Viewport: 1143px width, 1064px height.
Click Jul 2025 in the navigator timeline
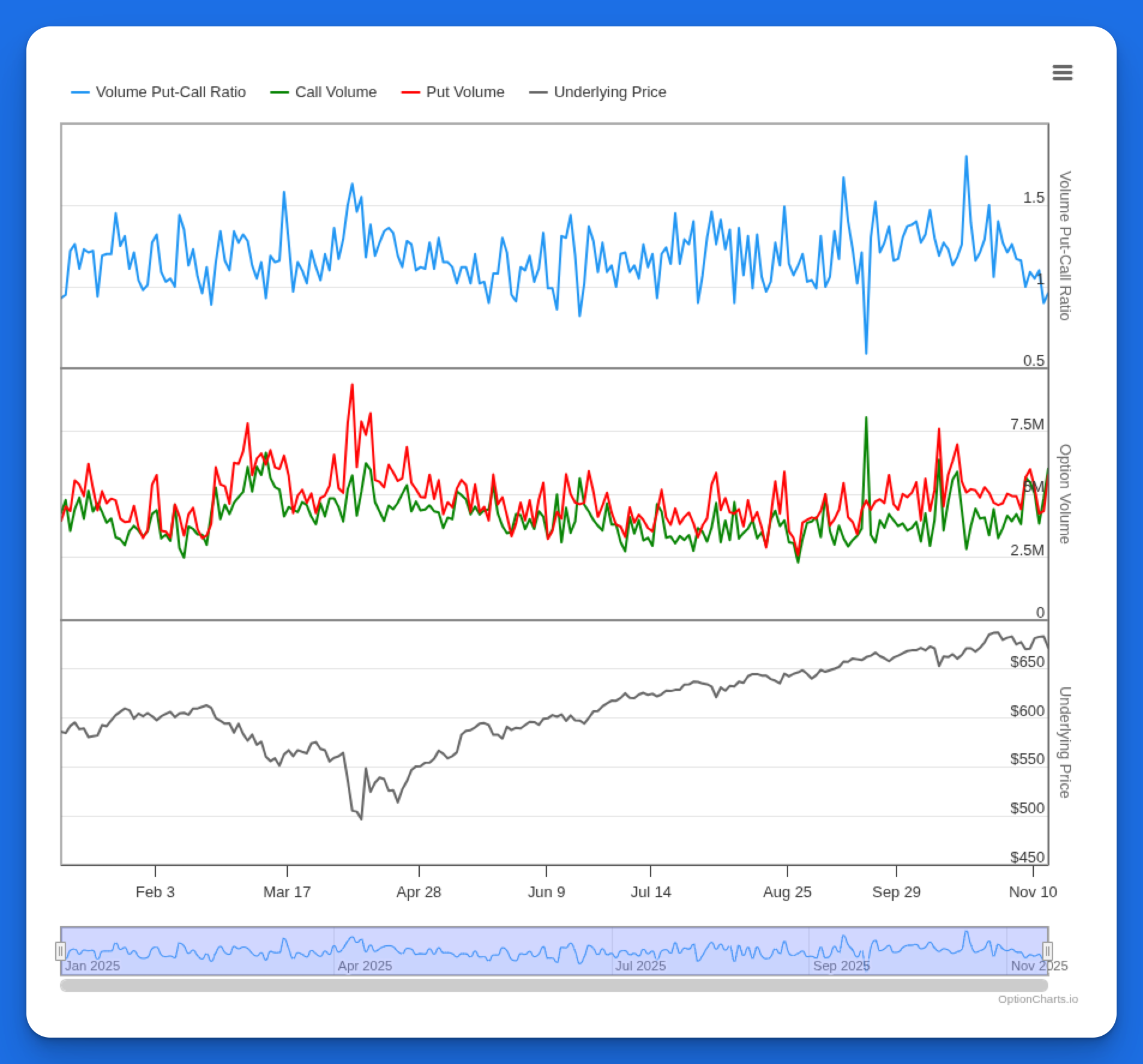(640, 966)
